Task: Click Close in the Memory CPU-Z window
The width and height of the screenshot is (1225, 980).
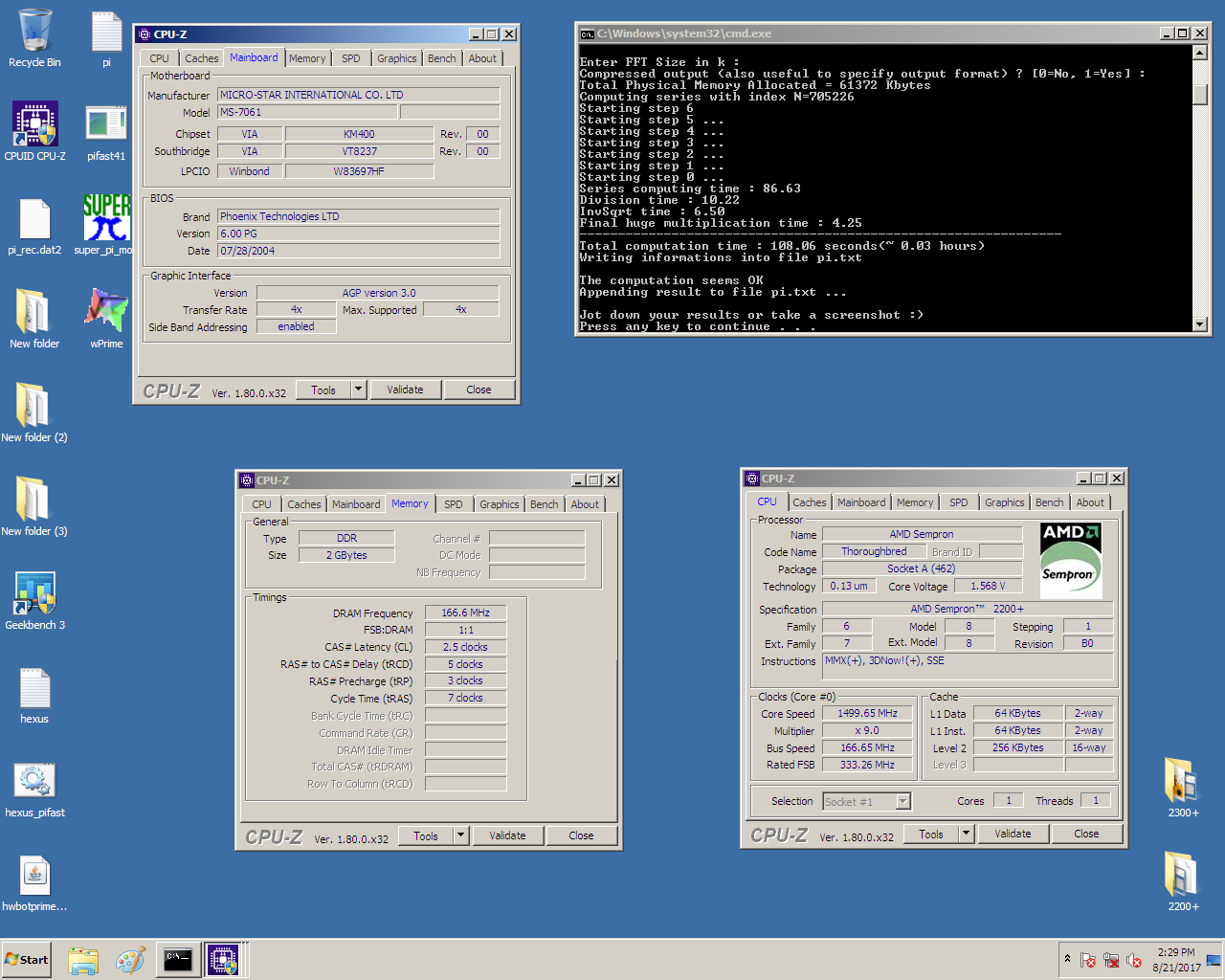Action: pos(581,835)
